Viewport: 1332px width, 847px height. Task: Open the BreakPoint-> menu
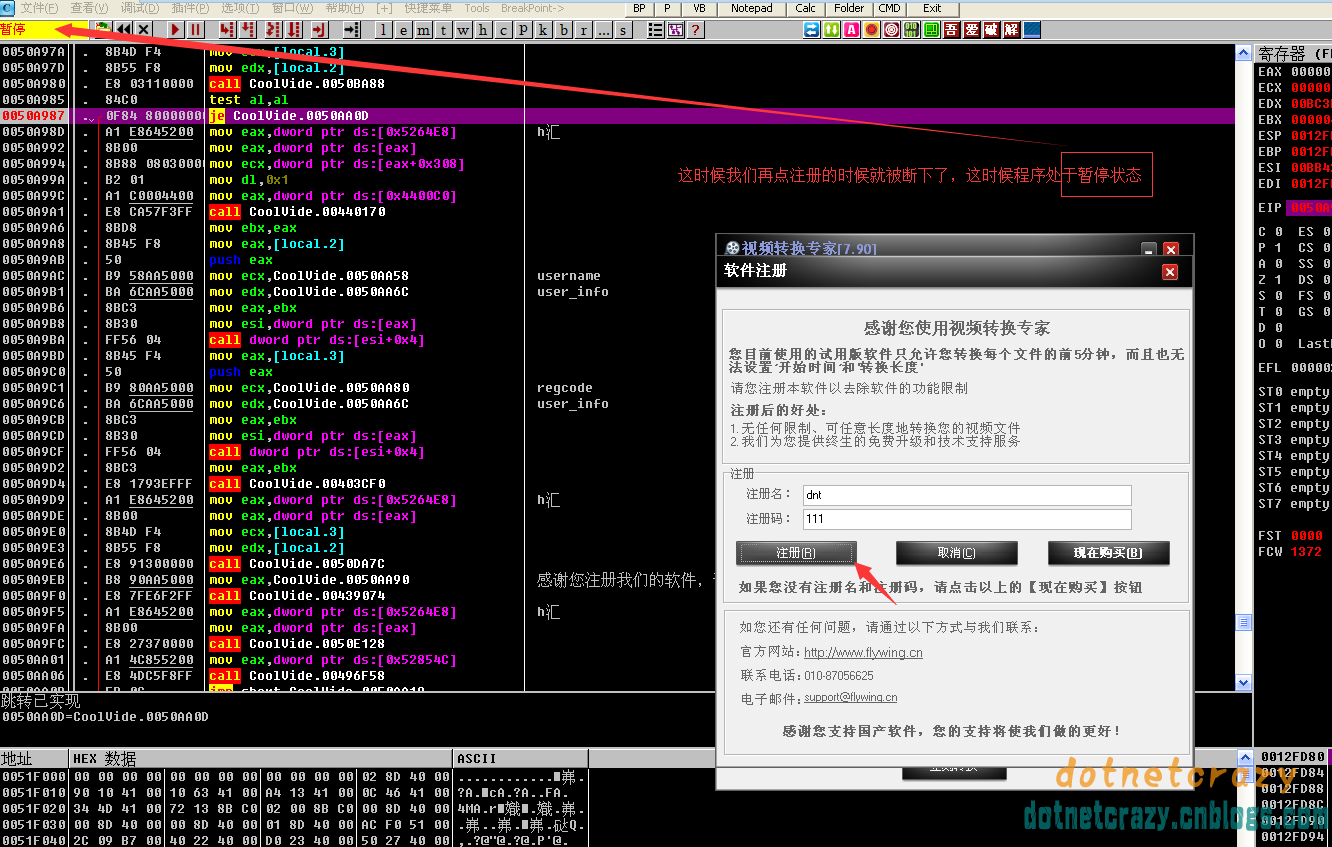tap(533, 8)
